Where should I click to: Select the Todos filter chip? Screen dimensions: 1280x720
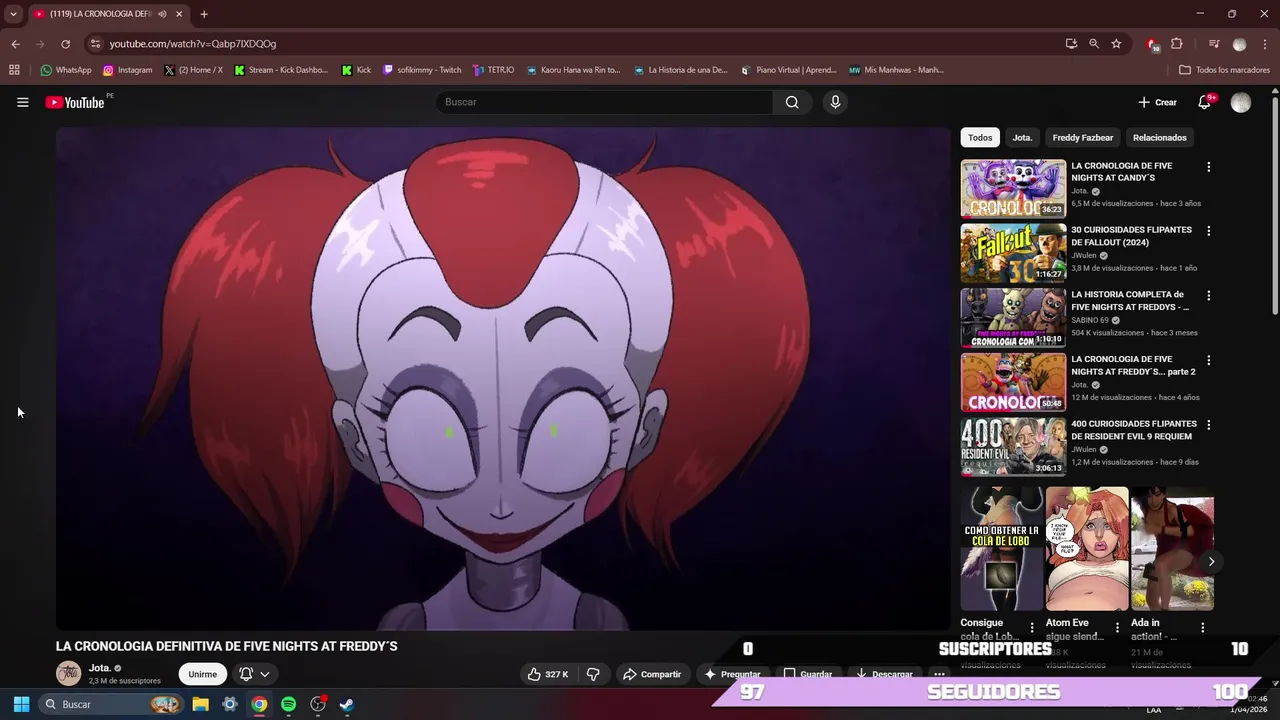pos(980,137)
